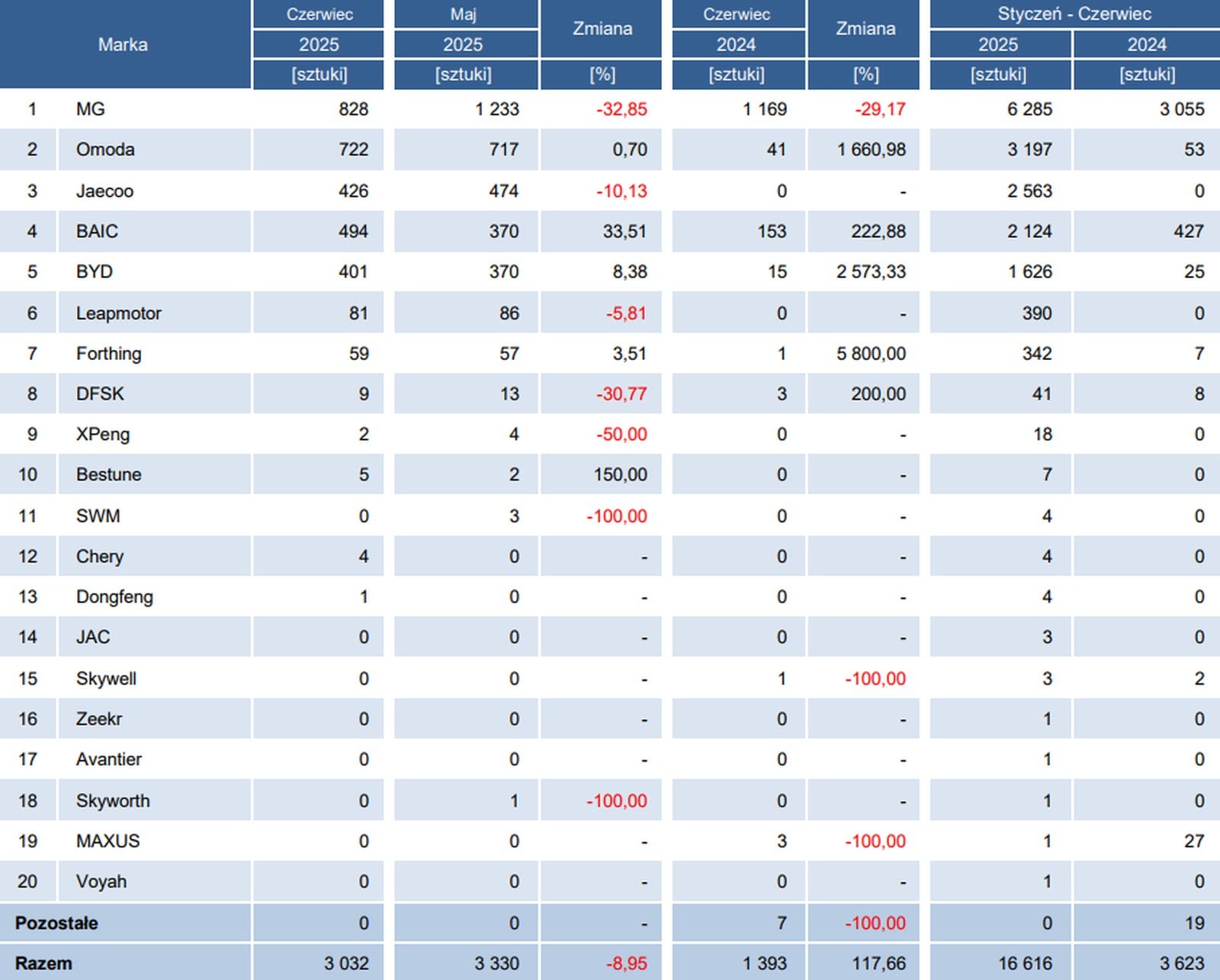Click the BAIC brand name

click(97, 231)
